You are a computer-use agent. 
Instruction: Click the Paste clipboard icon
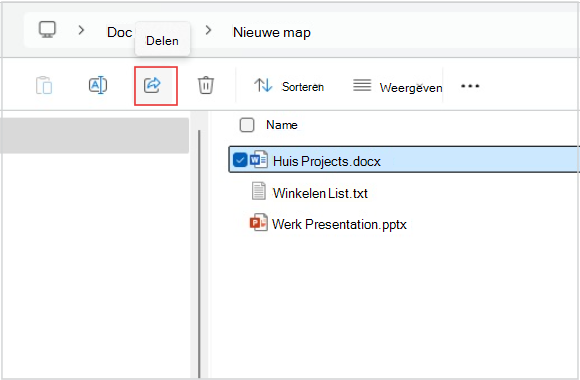click(x=44, y=85)
